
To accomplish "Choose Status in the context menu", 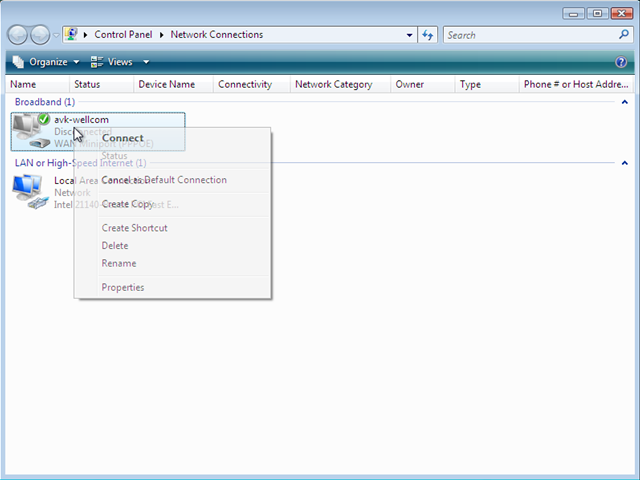I will point(172,156).
